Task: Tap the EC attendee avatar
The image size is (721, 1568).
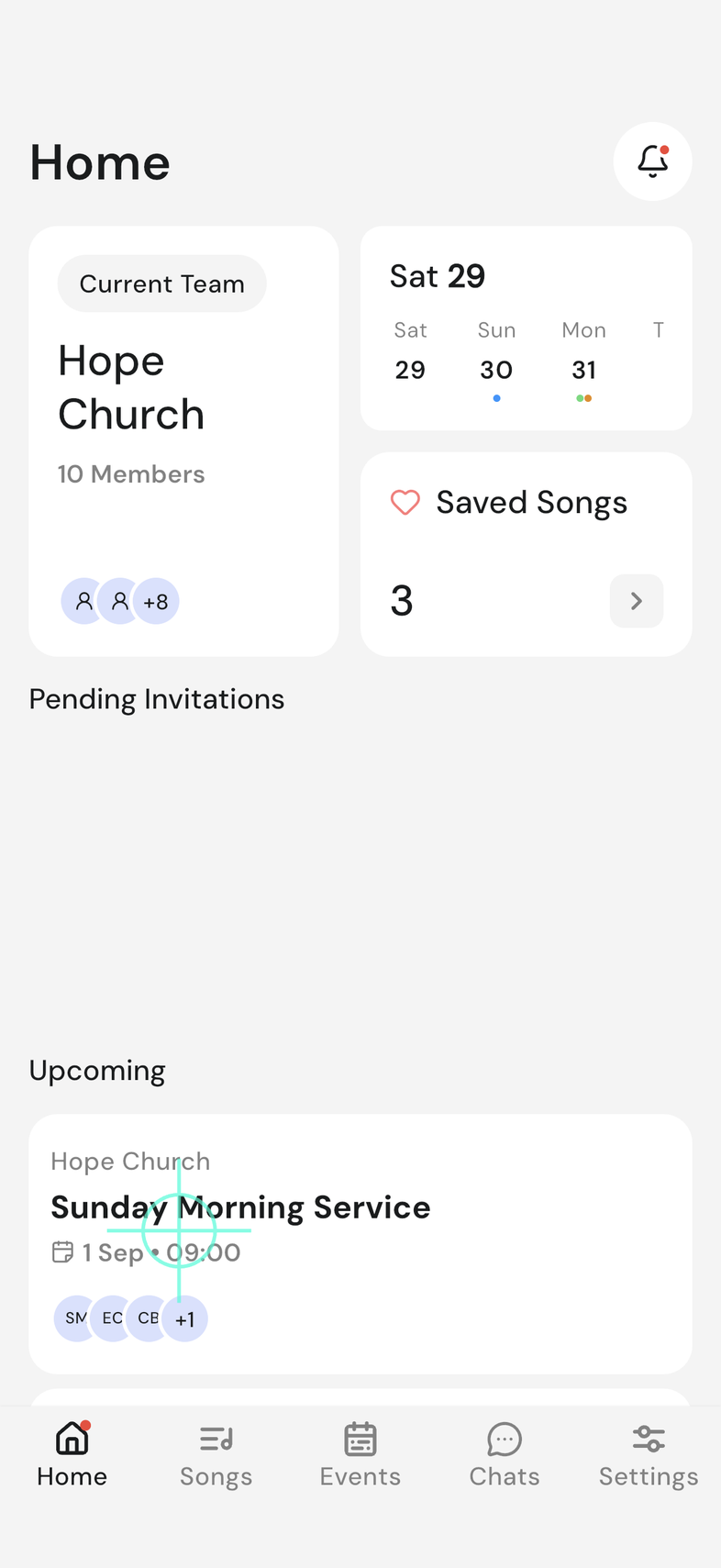Action: (x=112, y=1318)
